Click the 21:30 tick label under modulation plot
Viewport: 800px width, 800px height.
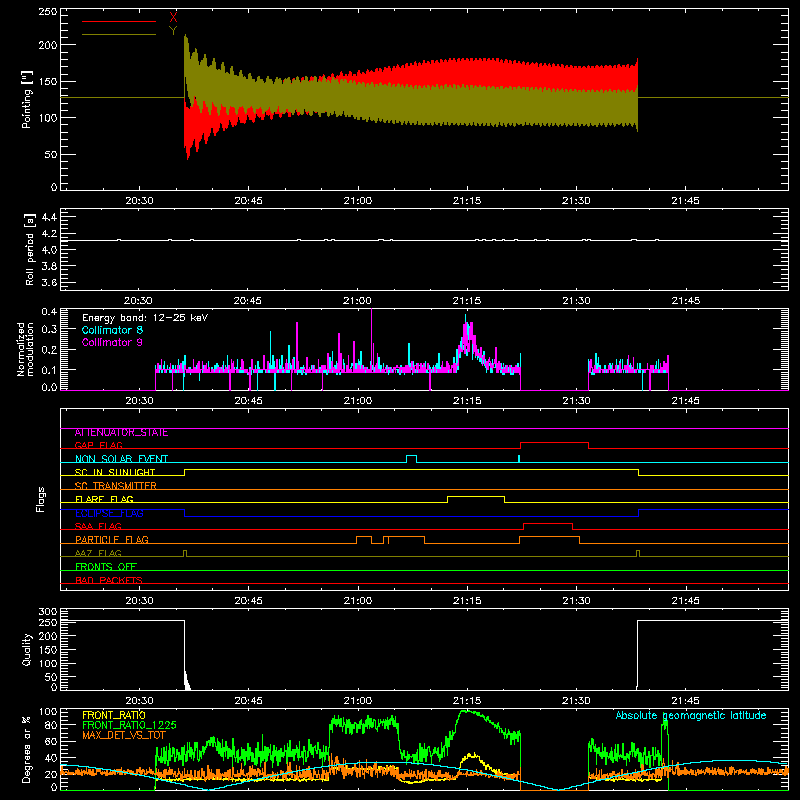click(576, 401)
